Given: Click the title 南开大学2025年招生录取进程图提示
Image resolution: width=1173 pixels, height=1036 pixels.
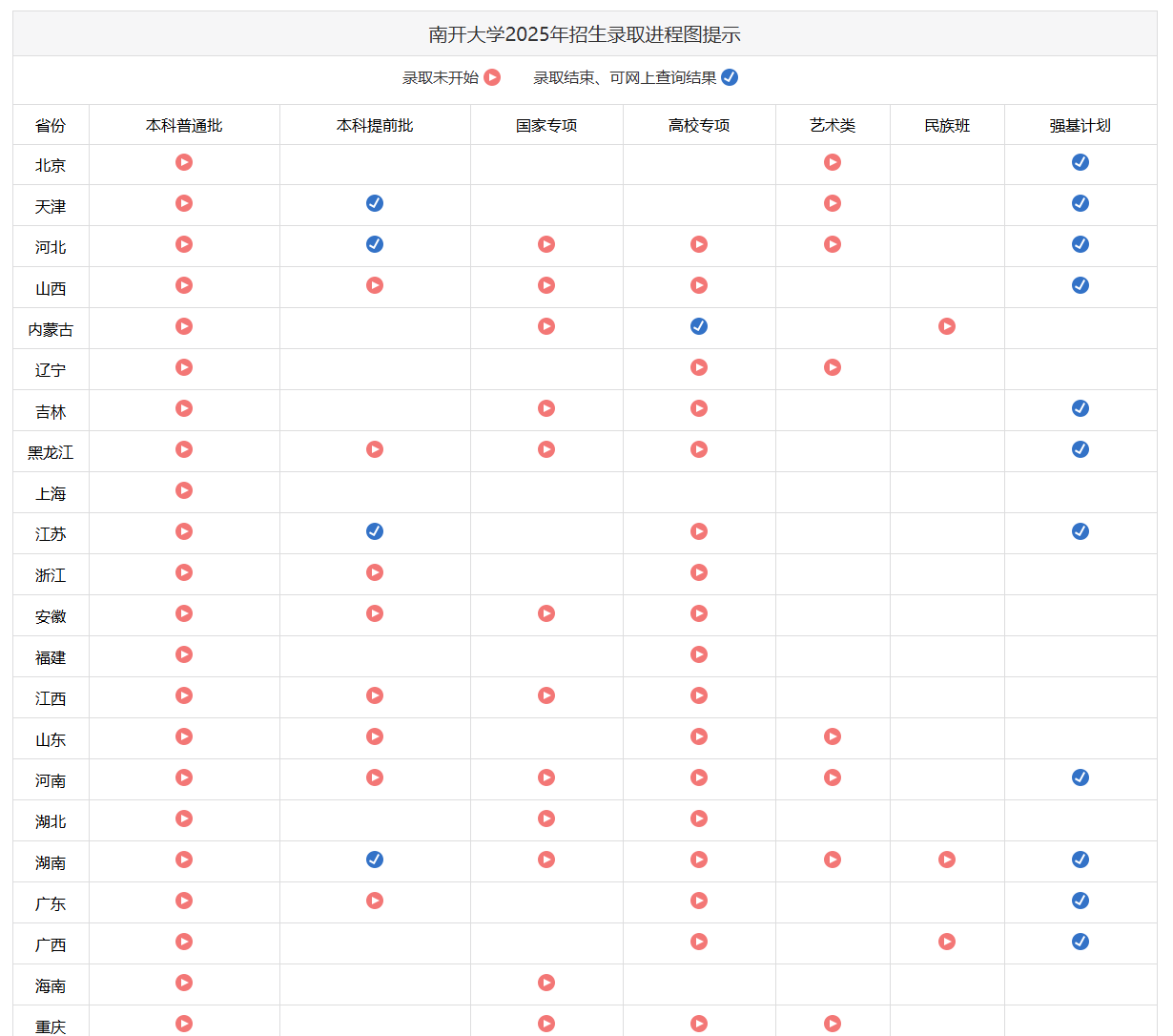Looking at the screenshot, I should [585, 34].
